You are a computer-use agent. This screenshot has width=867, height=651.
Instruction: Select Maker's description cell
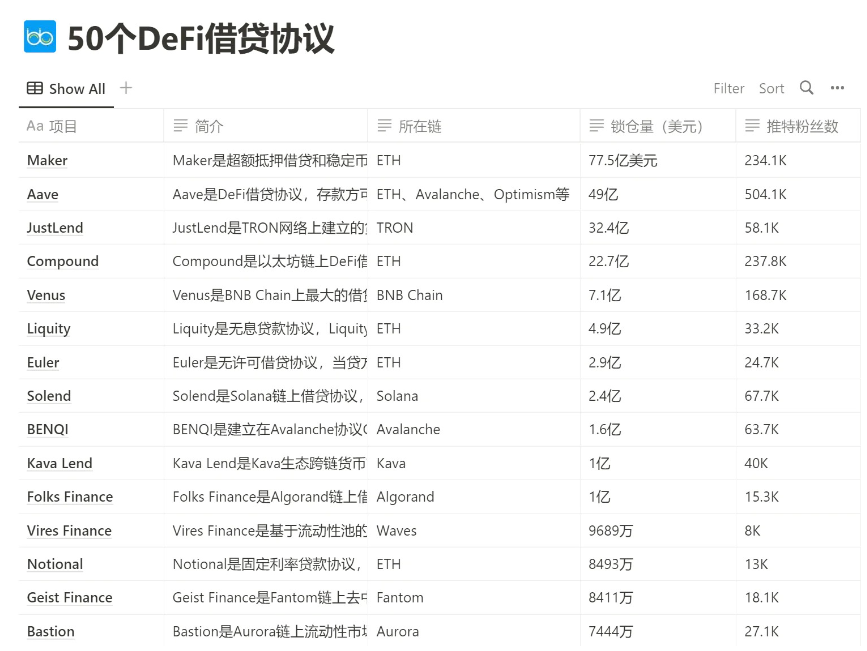click(265, 160)
